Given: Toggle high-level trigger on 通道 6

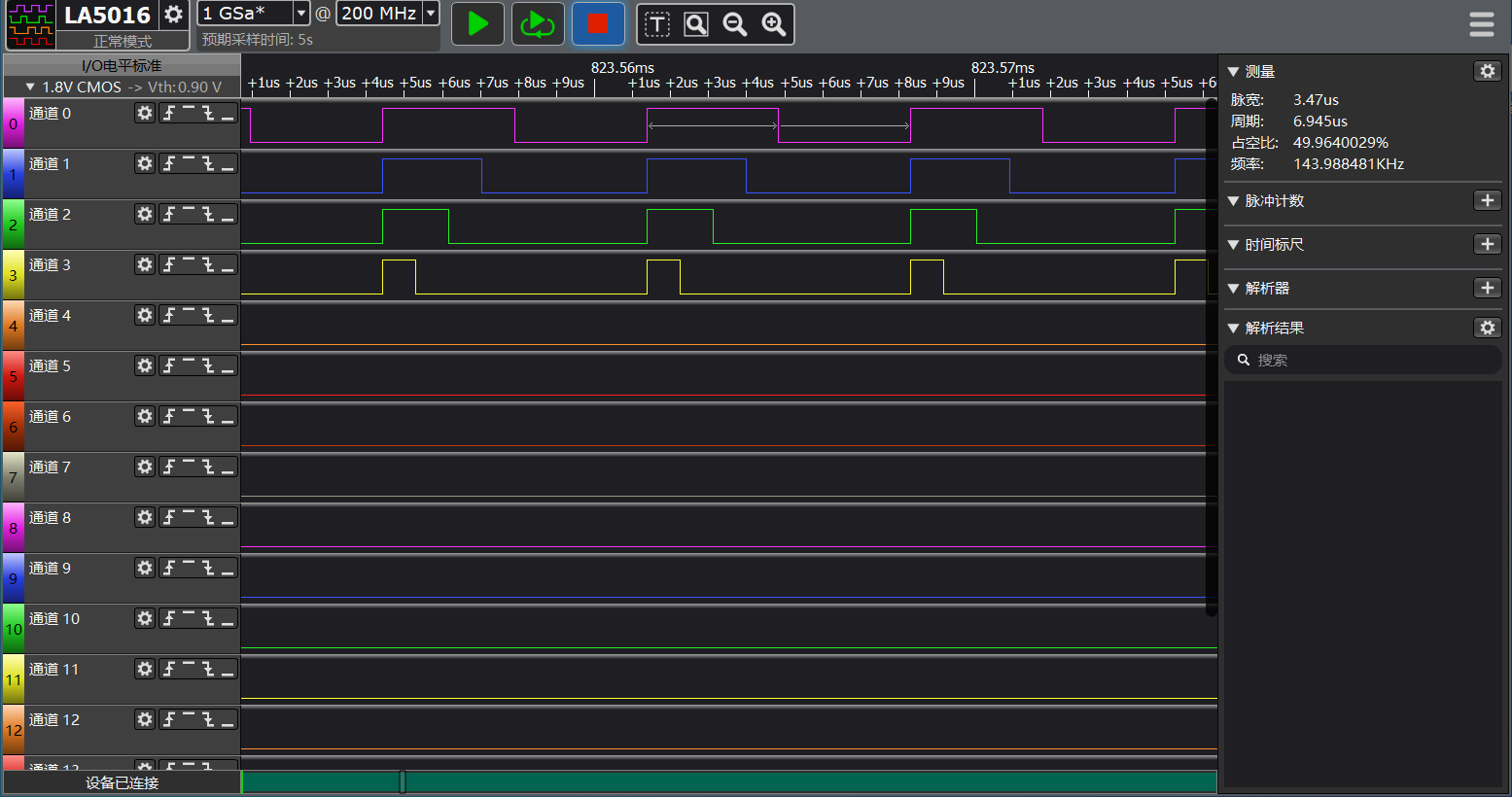Looking at the screenshot, I should 189,416.
